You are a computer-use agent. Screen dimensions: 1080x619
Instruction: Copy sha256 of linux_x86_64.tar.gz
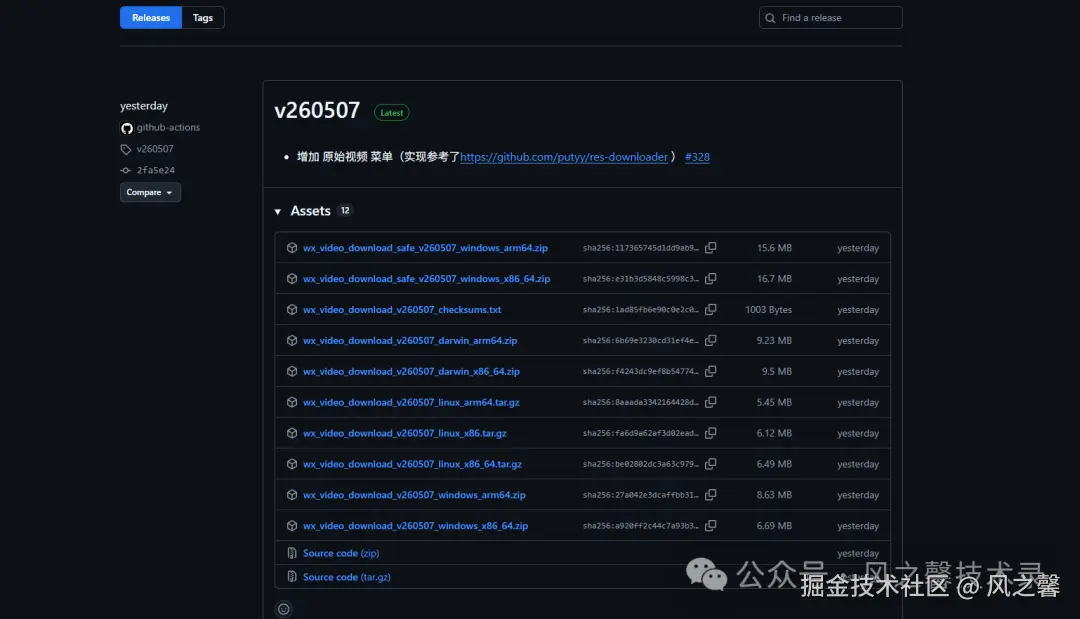(x=710, y=463)
